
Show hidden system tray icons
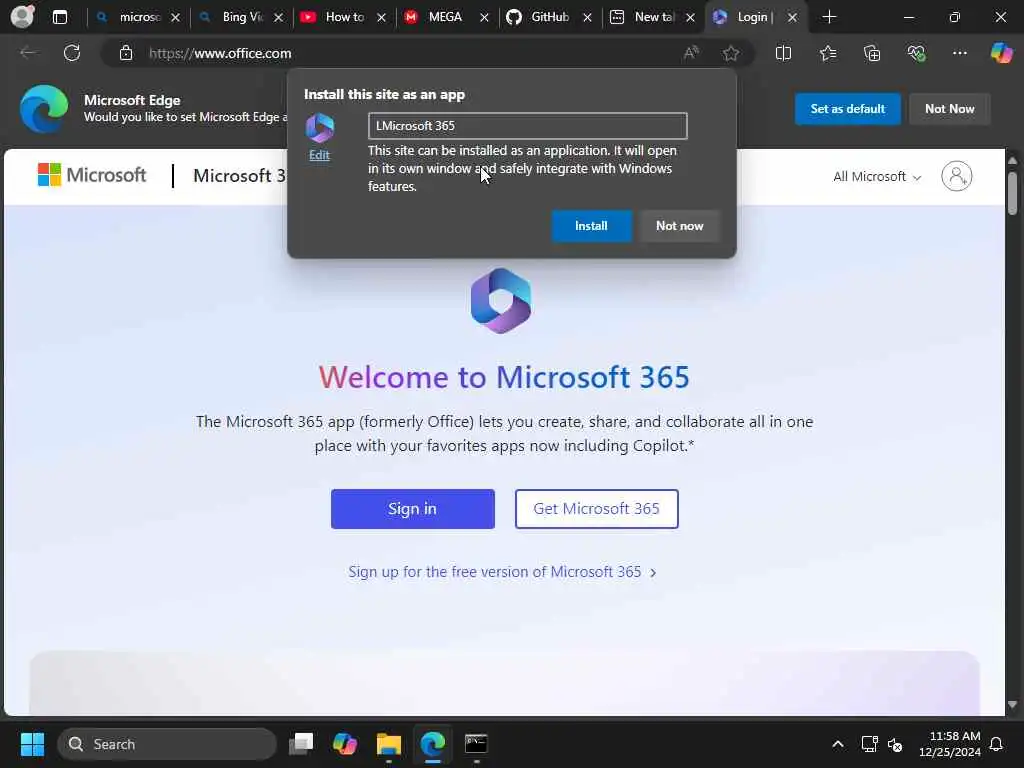click(838, 744)
